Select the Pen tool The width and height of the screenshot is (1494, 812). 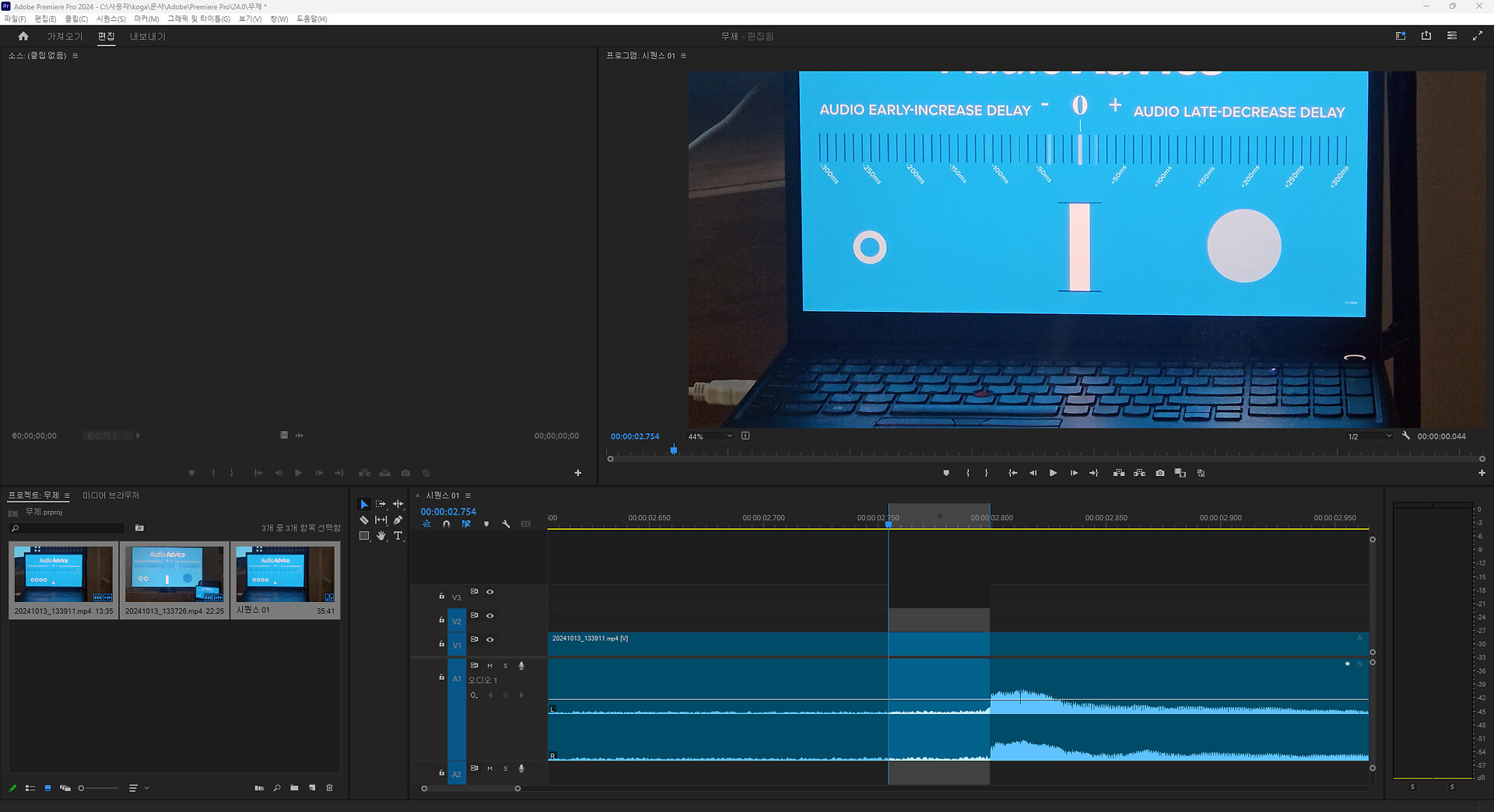(x=398, y=520)
